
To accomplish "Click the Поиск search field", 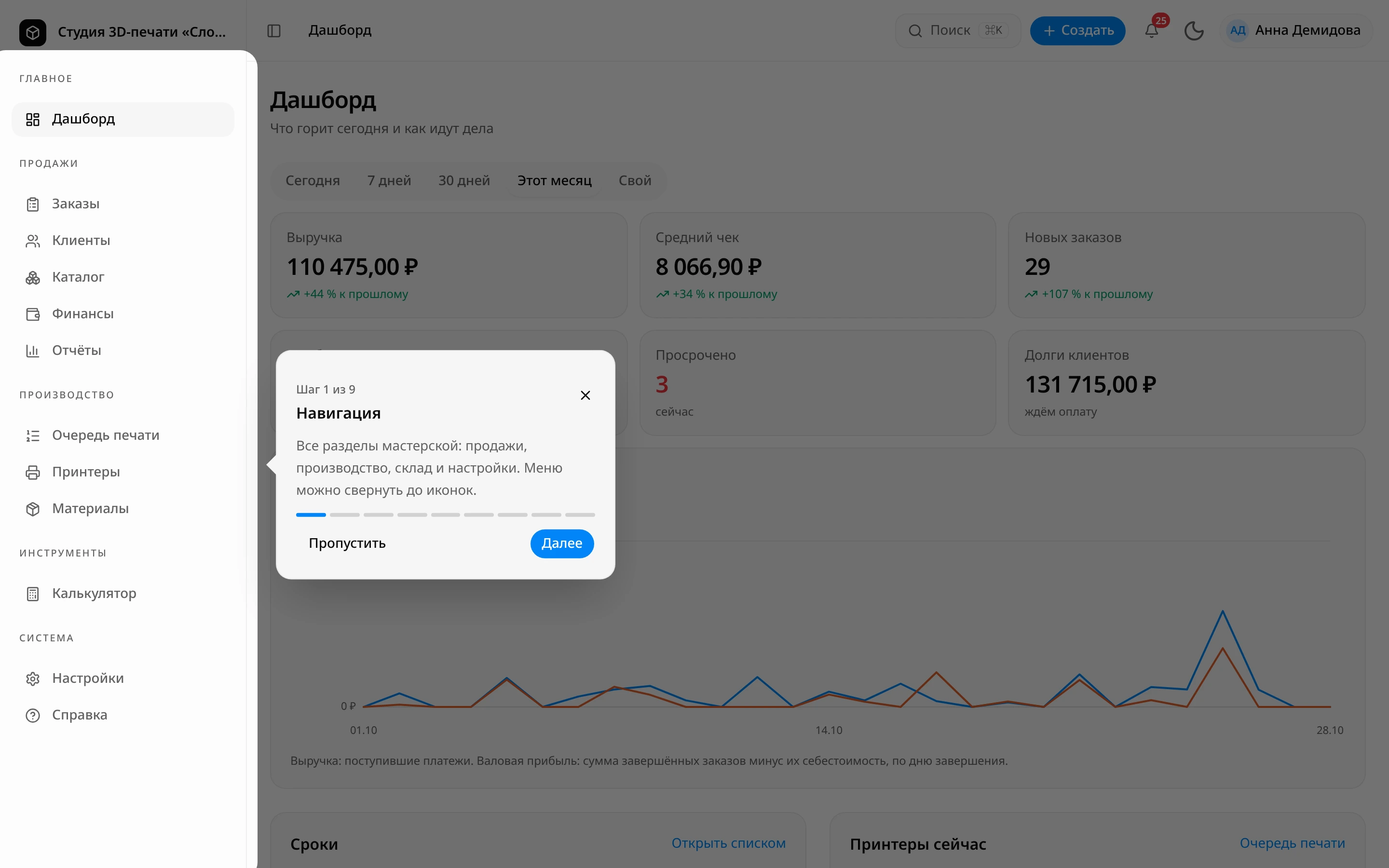I will pos(957,30).
